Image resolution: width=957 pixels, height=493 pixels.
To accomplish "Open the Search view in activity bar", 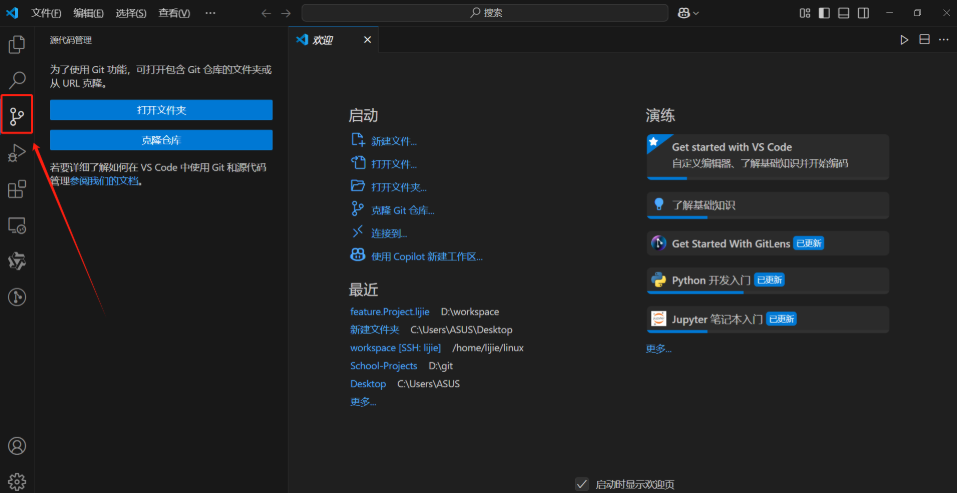I will 17,80.
